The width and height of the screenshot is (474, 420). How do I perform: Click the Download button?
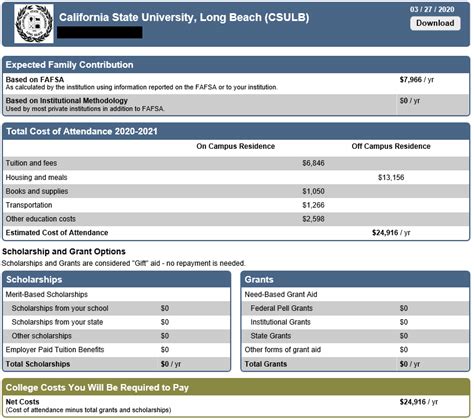435,23
